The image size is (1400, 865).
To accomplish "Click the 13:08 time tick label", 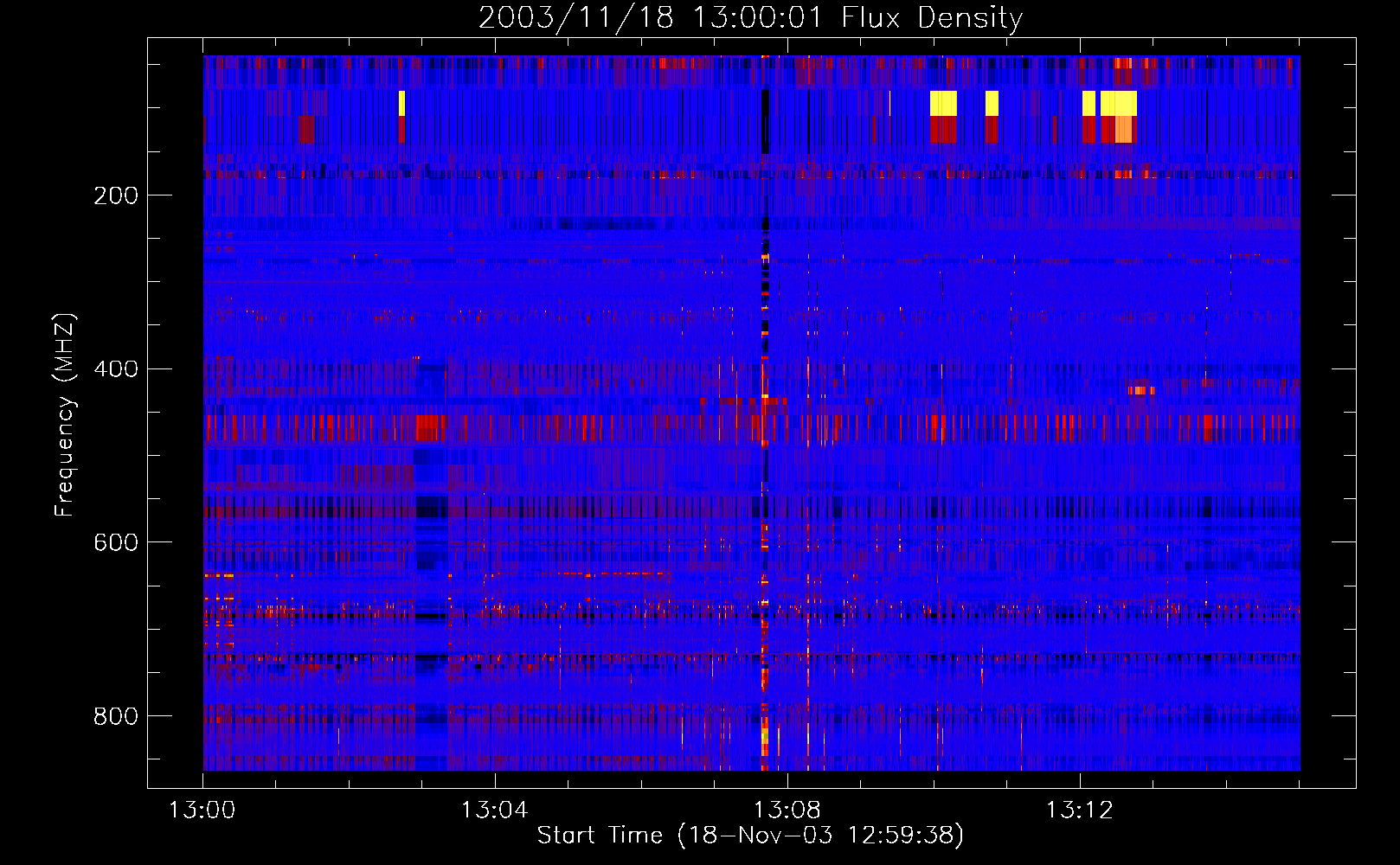I will (x=787, y=811).
